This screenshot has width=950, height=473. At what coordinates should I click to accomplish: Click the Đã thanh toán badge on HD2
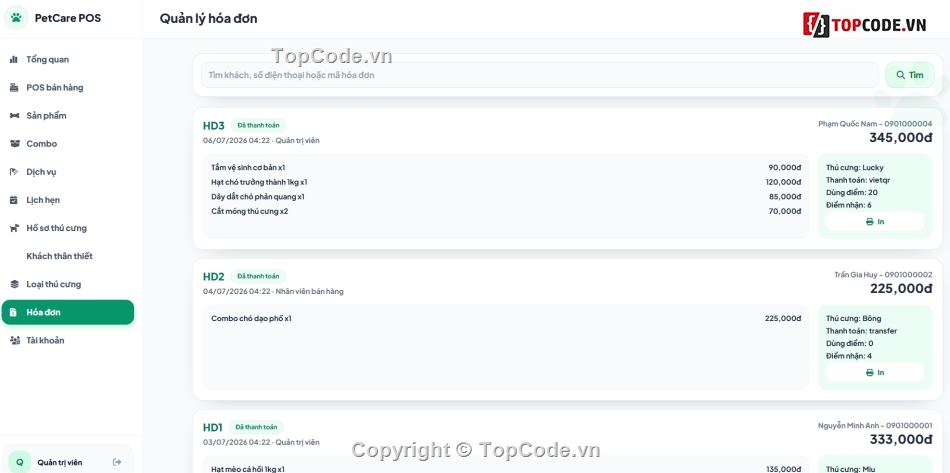click(x=258, y=276)
